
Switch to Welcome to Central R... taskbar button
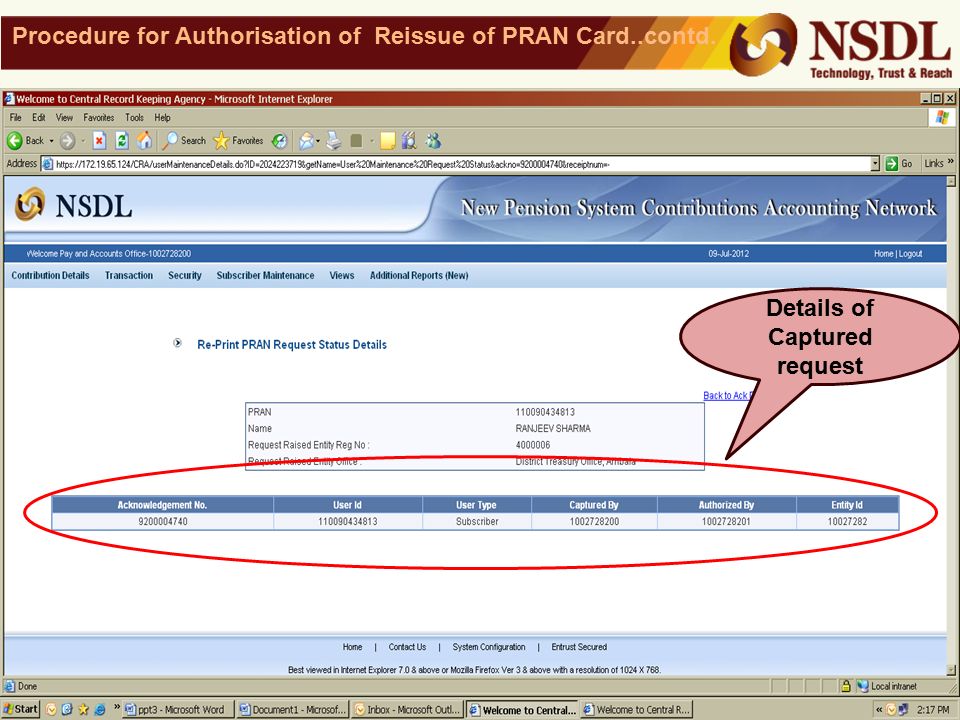[x=636, y=710]
